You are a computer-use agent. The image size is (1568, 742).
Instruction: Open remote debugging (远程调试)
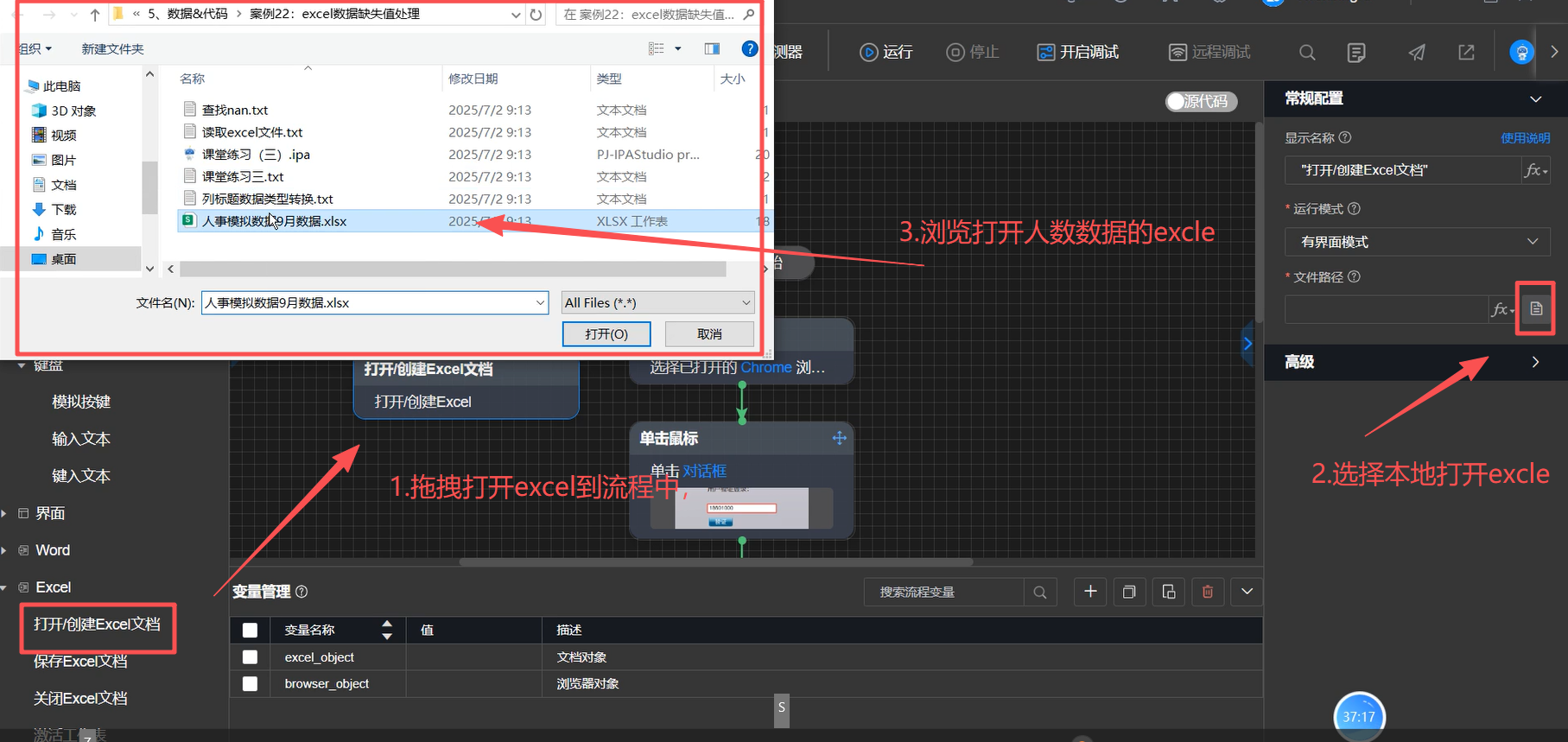[1209, 52]
